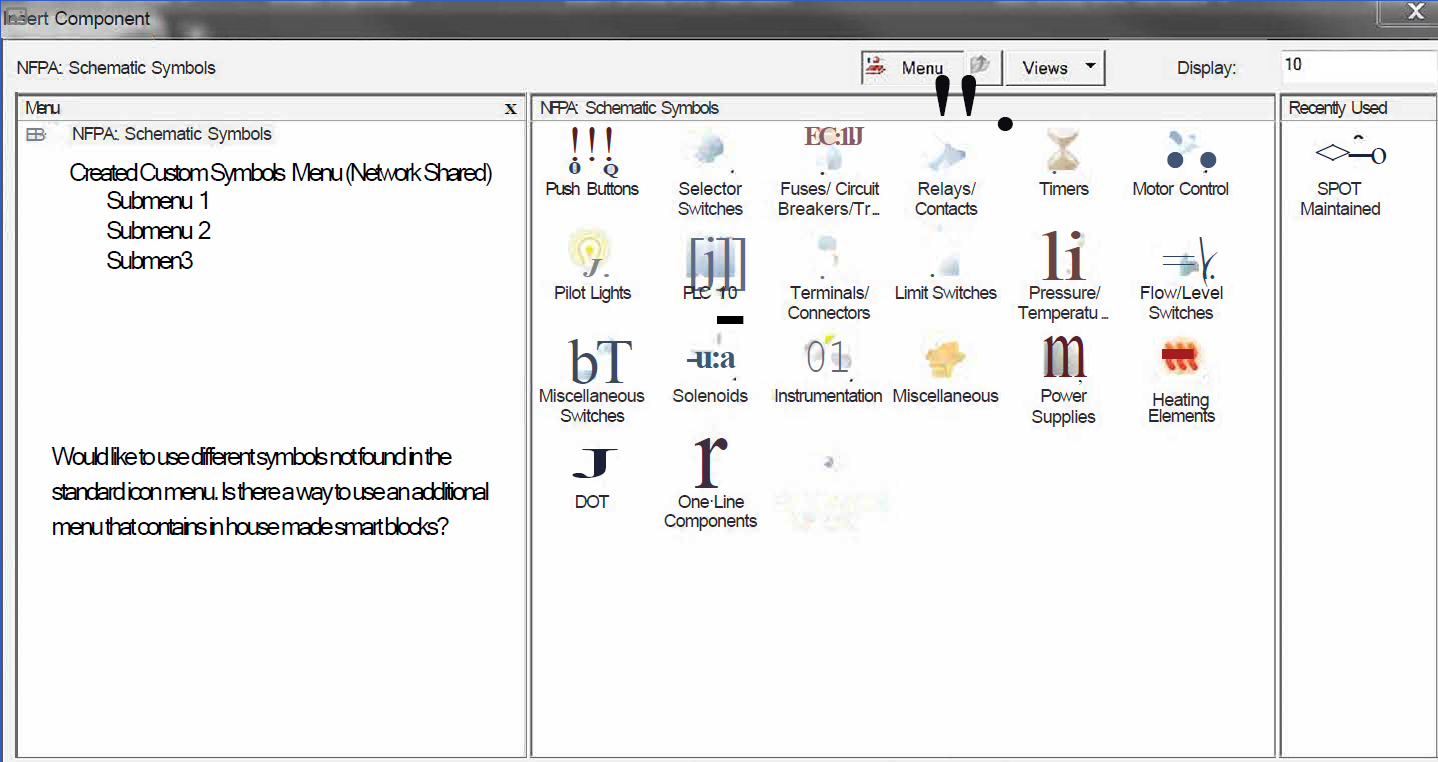Open the Pilot Lights category
Screen dimensions: 1438x762
pos(592,265)
